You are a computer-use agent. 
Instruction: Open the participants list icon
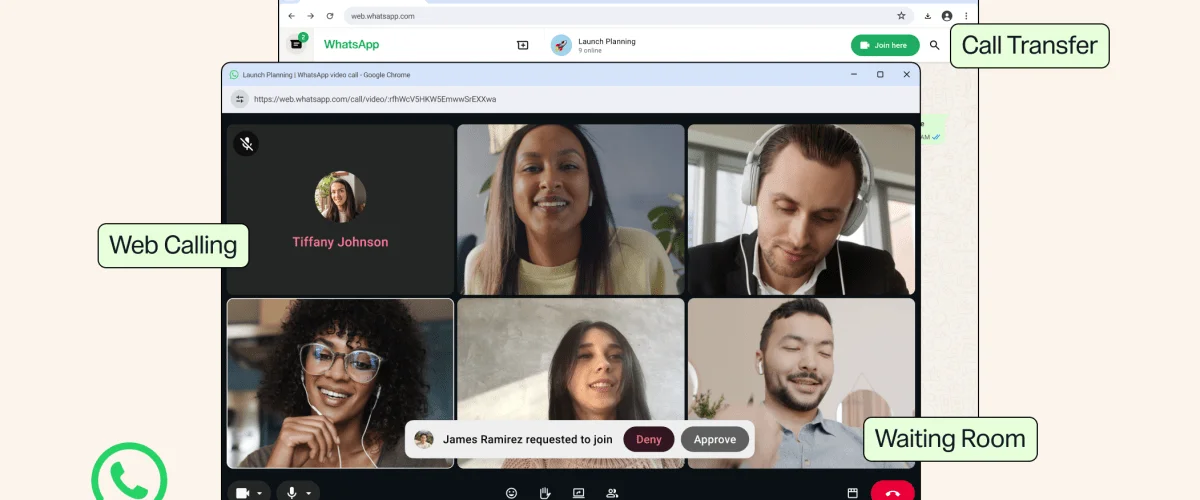pos(612,493)
